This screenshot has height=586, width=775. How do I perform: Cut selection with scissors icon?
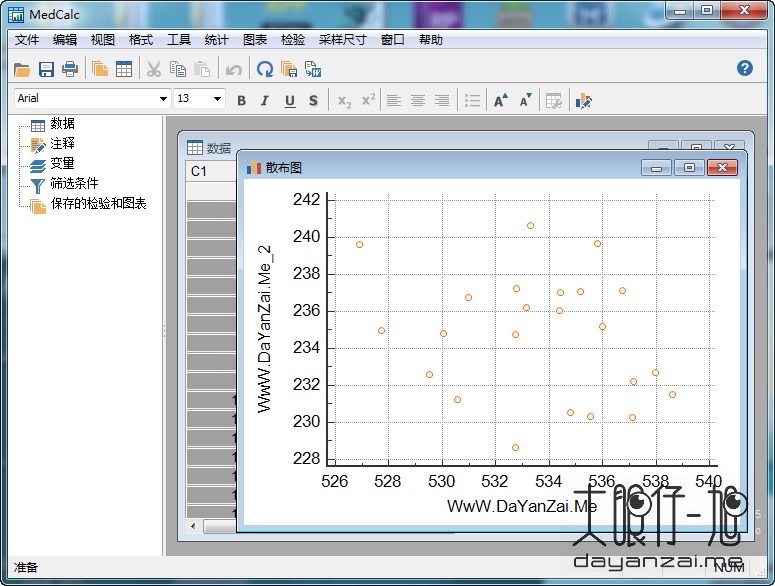[154, 69]
